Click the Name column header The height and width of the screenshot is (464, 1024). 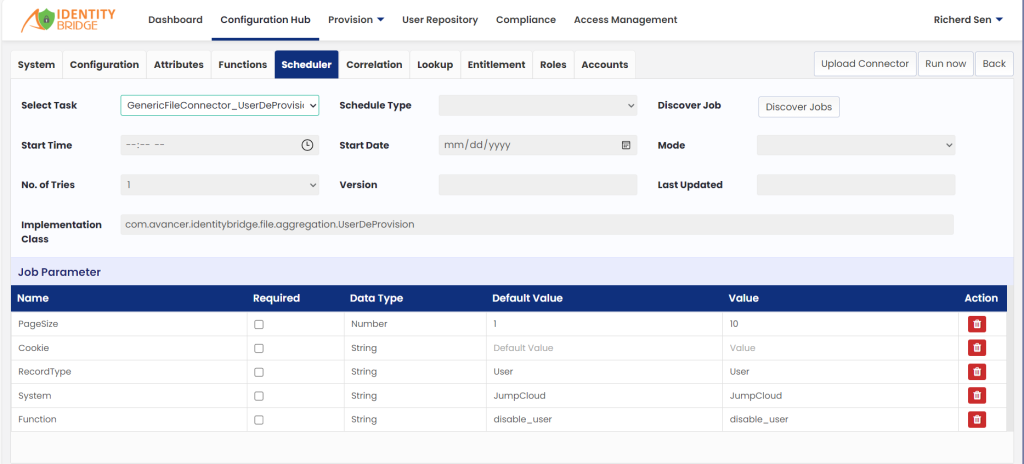33,298
